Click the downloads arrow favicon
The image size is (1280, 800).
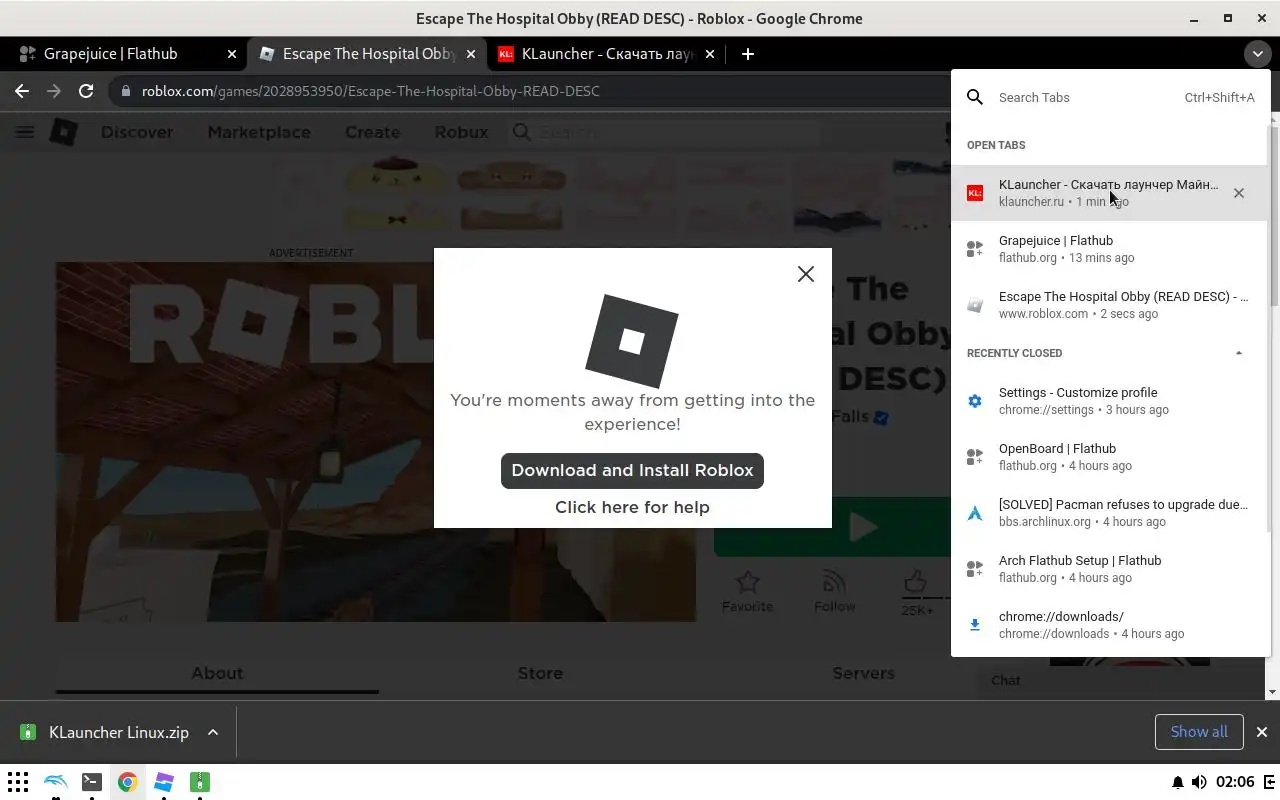975,625
